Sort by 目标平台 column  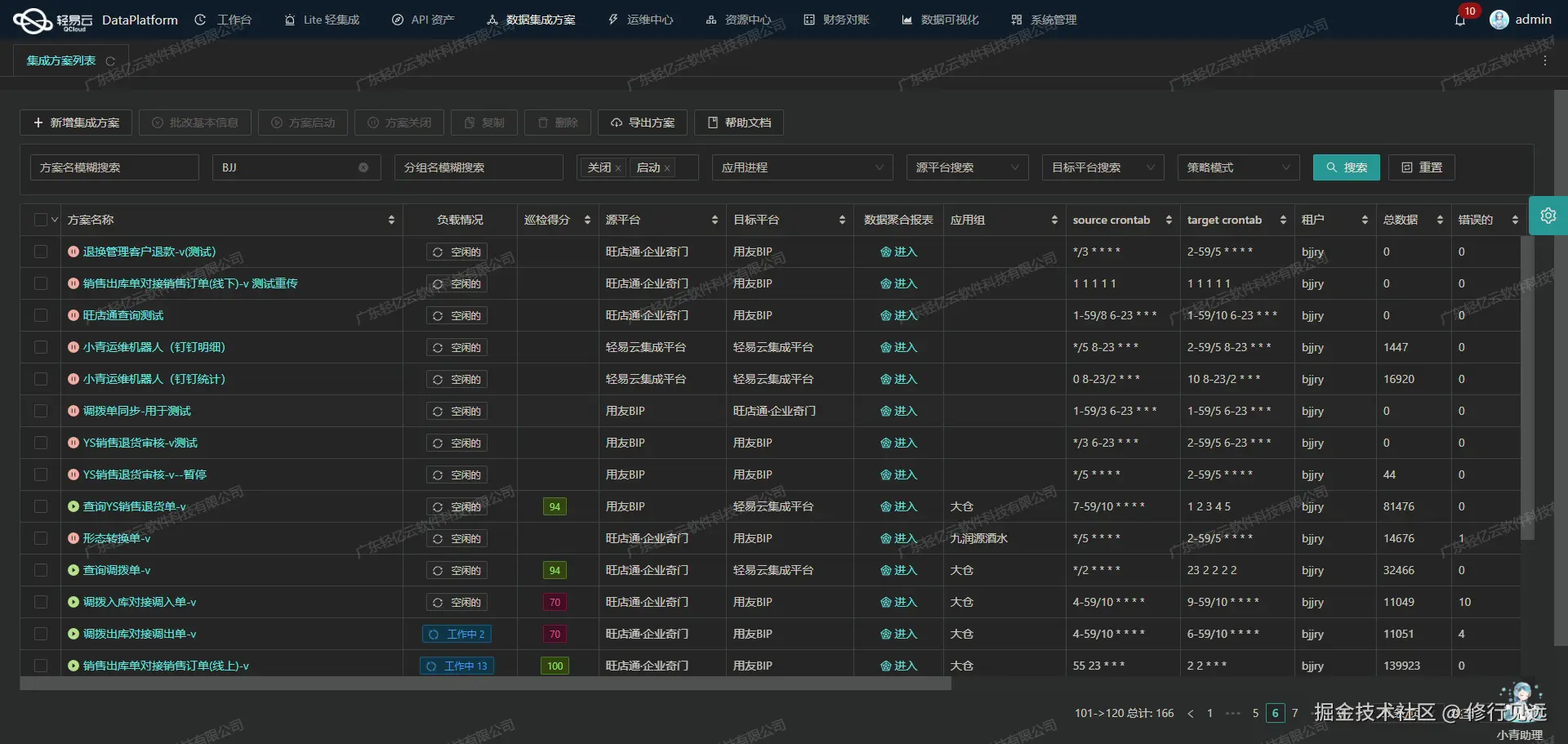tap(842, 220)
